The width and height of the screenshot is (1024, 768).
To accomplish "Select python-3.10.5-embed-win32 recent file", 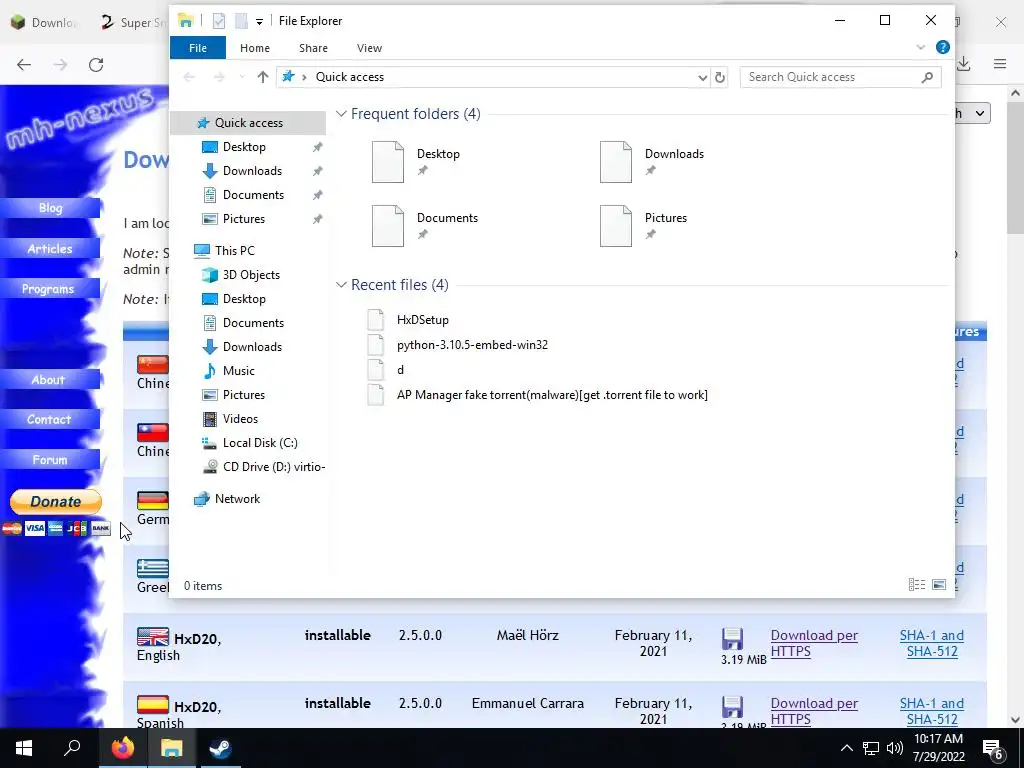I will coord(472,345).
